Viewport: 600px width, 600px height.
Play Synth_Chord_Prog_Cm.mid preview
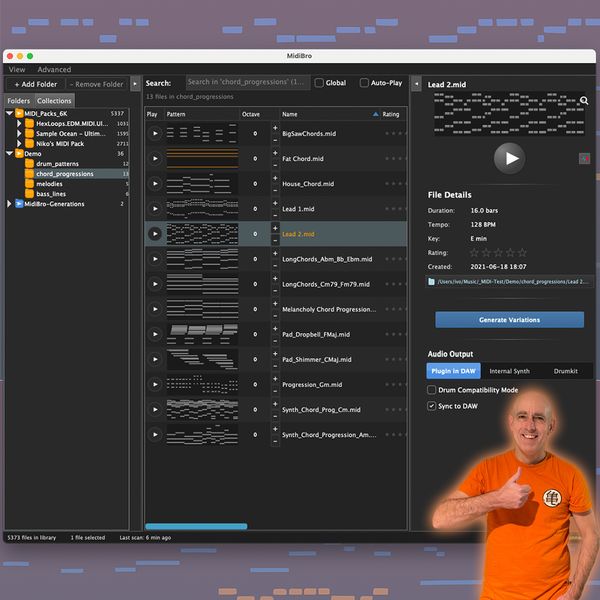coord(155,409)
